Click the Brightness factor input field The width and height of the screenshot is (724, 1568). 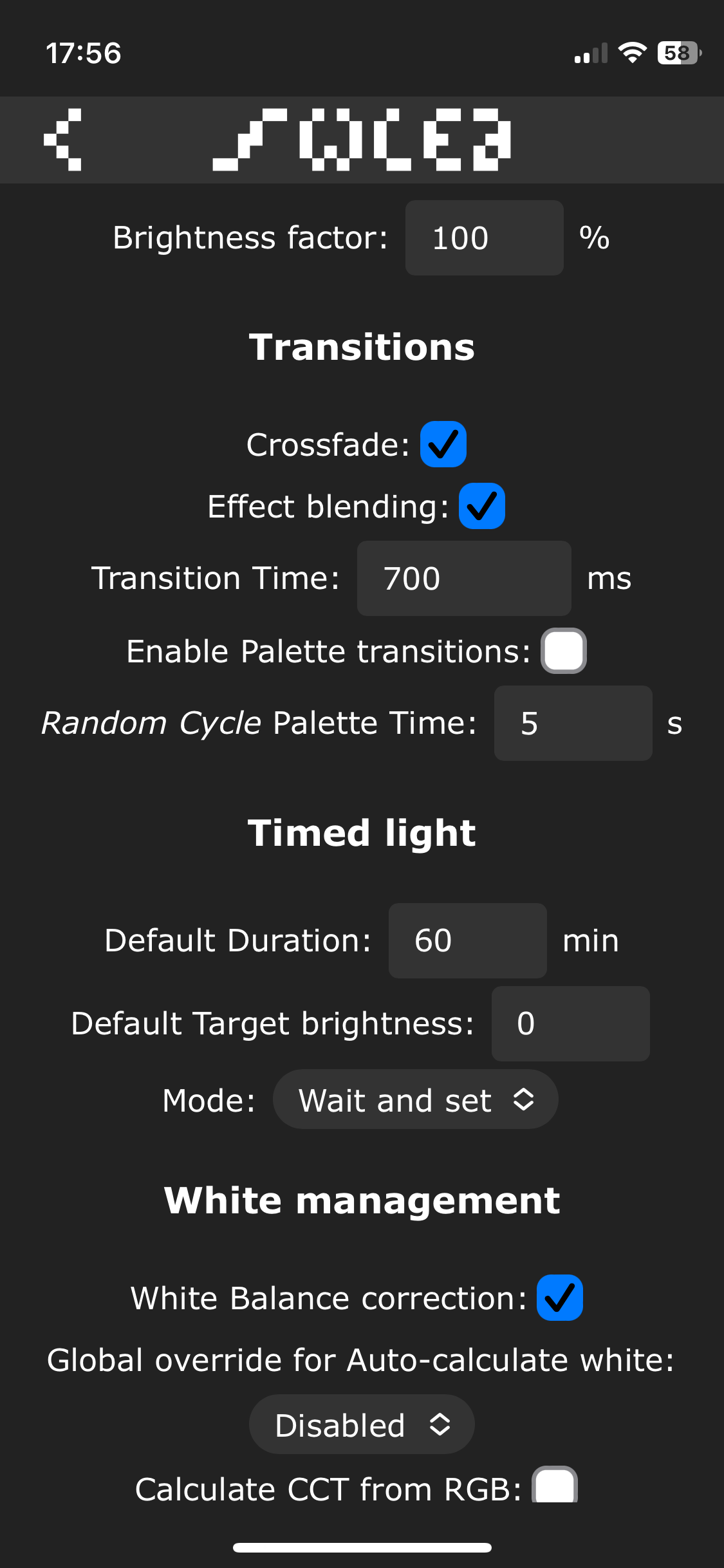pos(484,238)
